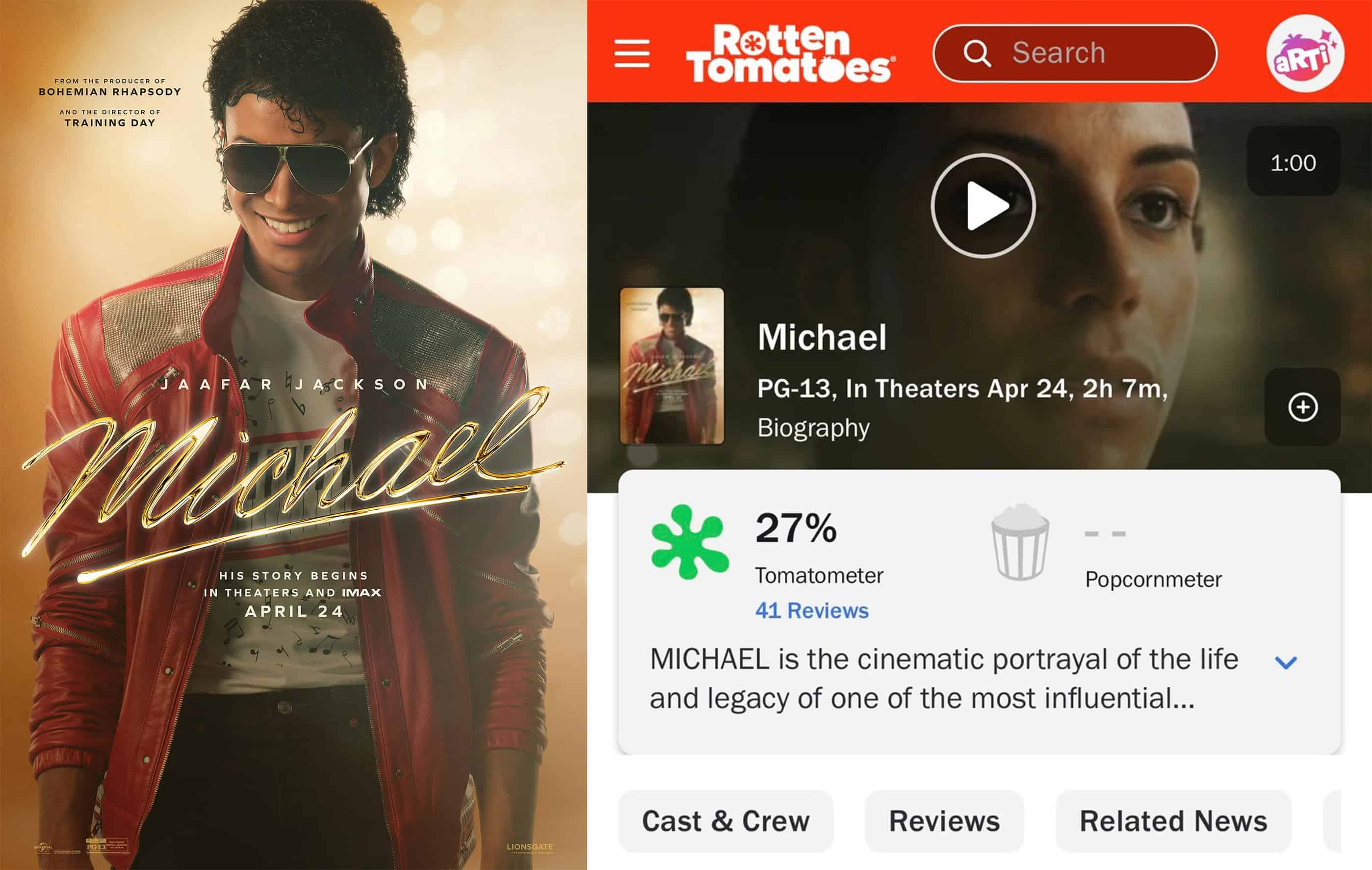Click the large Michael movie poster
This screenshot has width=1372, height=870.
coord(293,435)
